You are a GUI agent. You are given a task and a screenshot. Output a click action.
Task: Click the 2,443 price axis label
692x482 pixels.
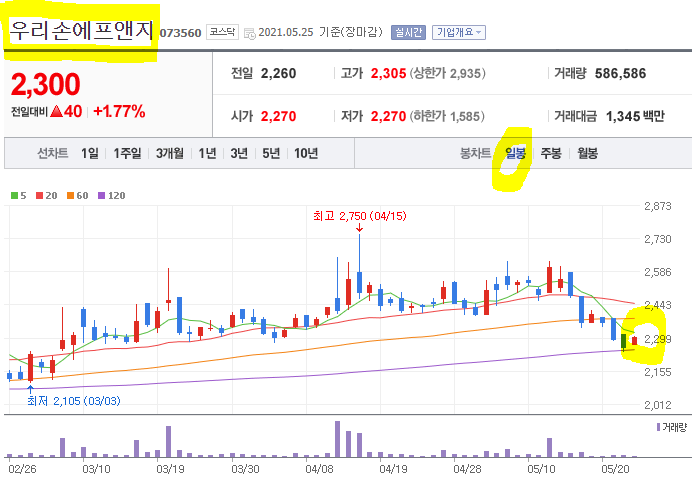pyautogui.click(x=658, y=305)
